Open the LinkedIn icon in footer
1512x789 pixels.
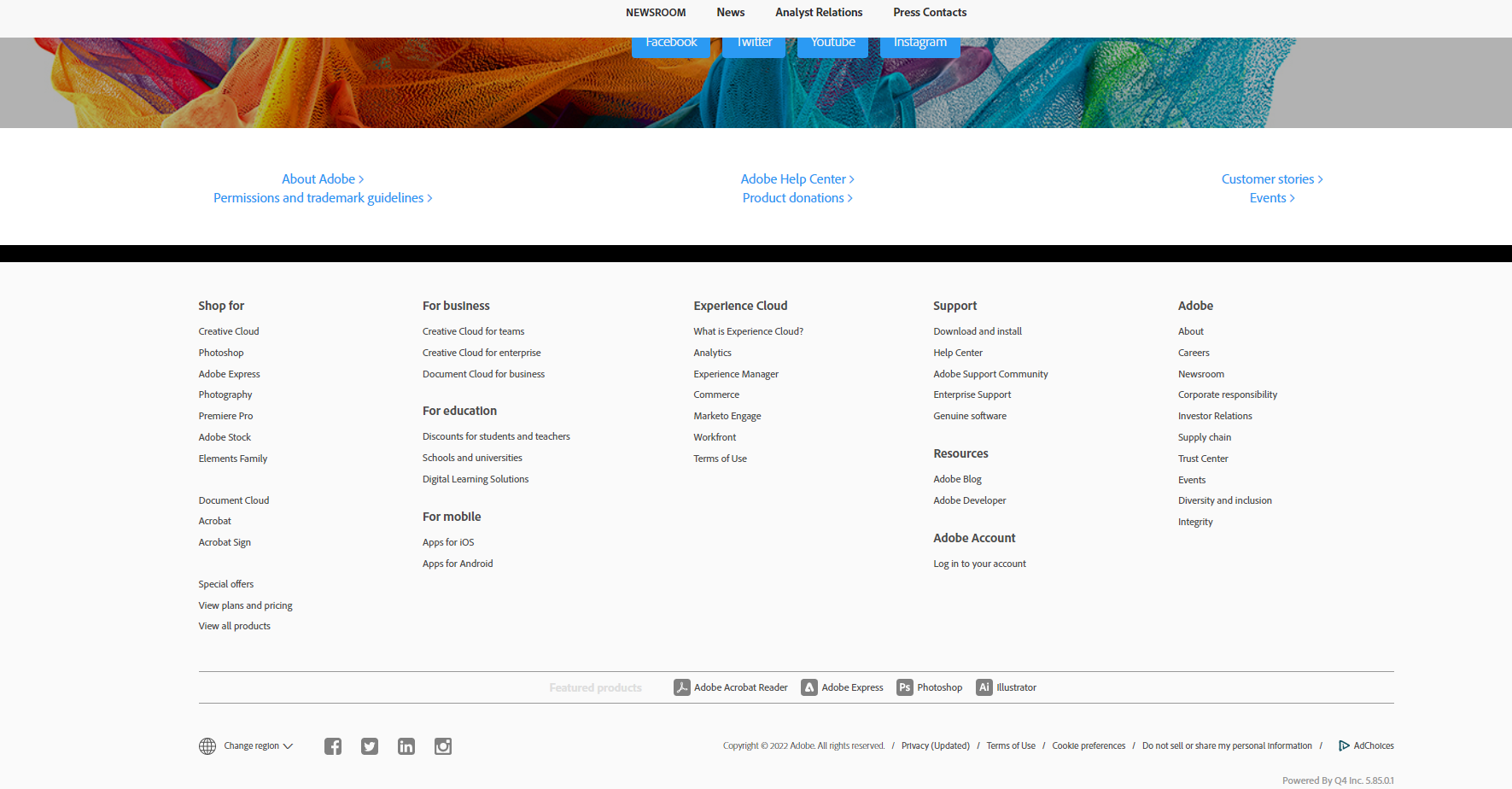tap(406, 745)
